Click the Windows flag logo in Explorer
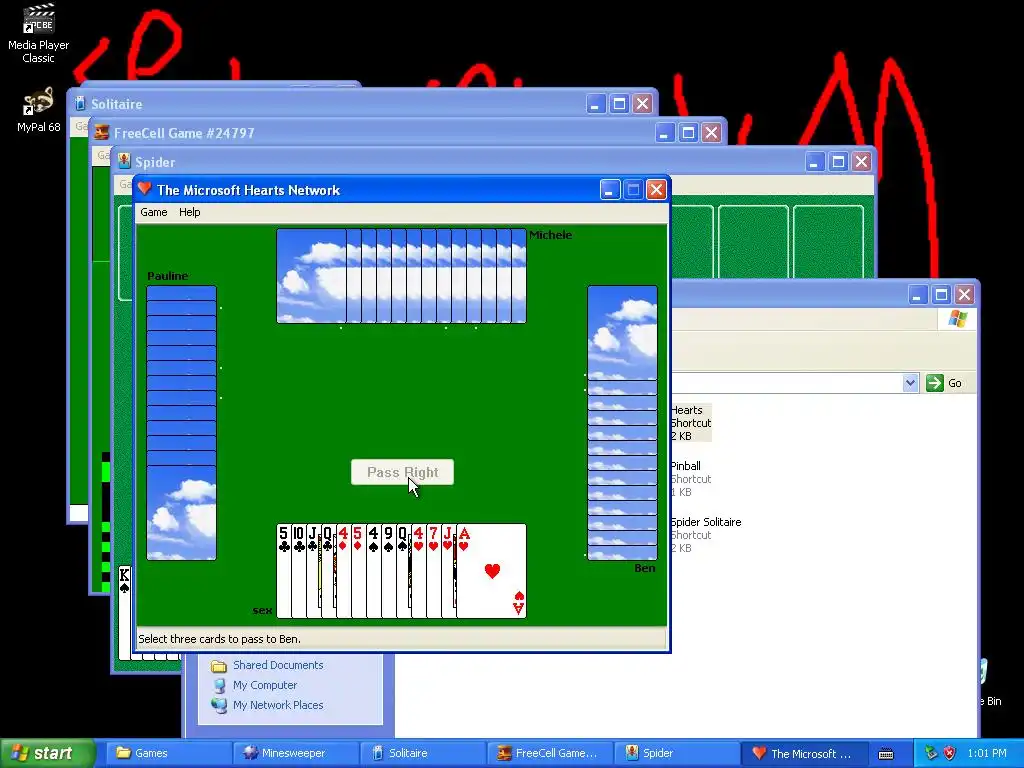The image size is (1024, 768). (957, 319)
